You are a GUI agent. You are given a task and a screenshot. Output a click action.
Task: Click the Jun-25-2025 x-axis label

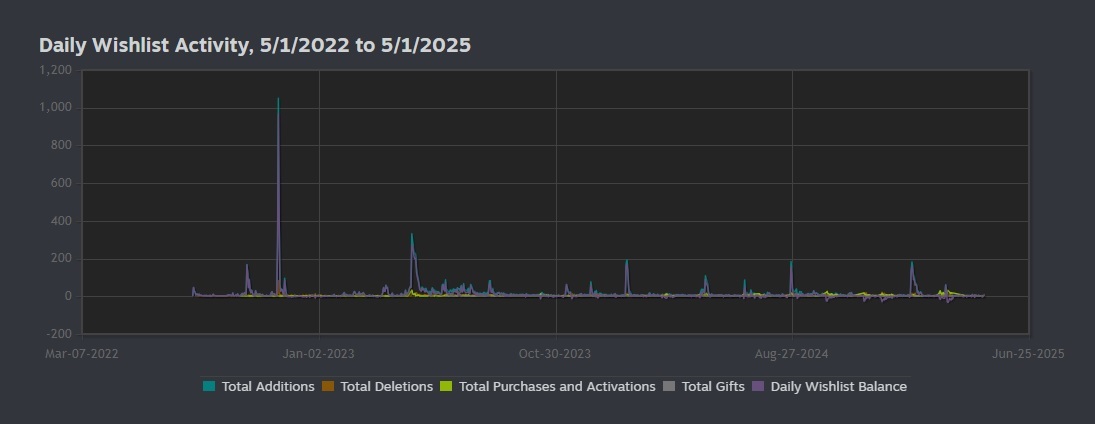point(1028,353)
